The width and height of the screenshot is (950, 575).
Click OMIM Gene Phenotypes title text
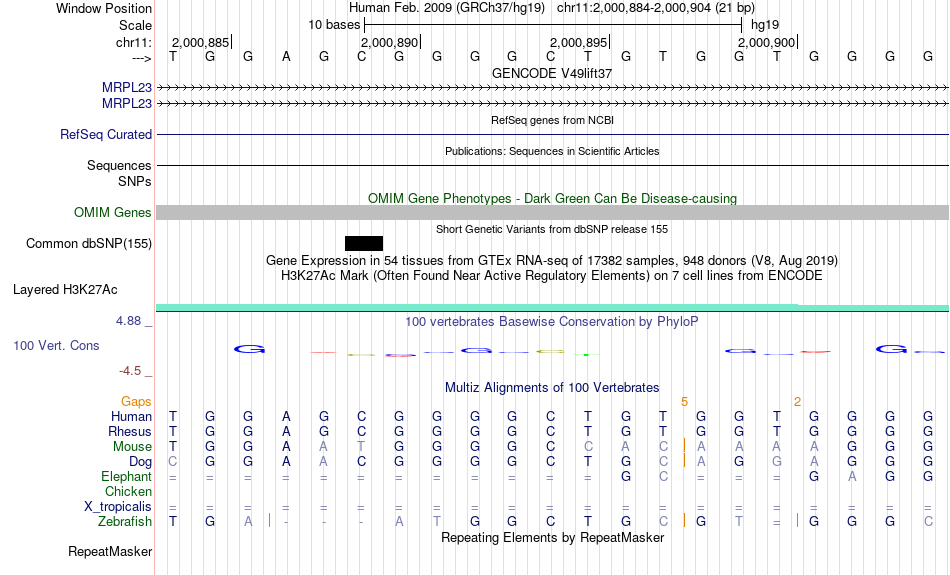pyautogui.click(x=552, y=198)
